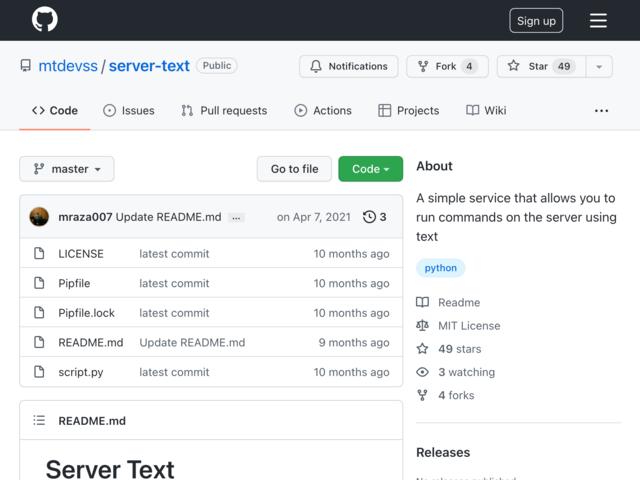Open the server-text repository link
This screenshot has height=480, width=640.
(149, 66)
